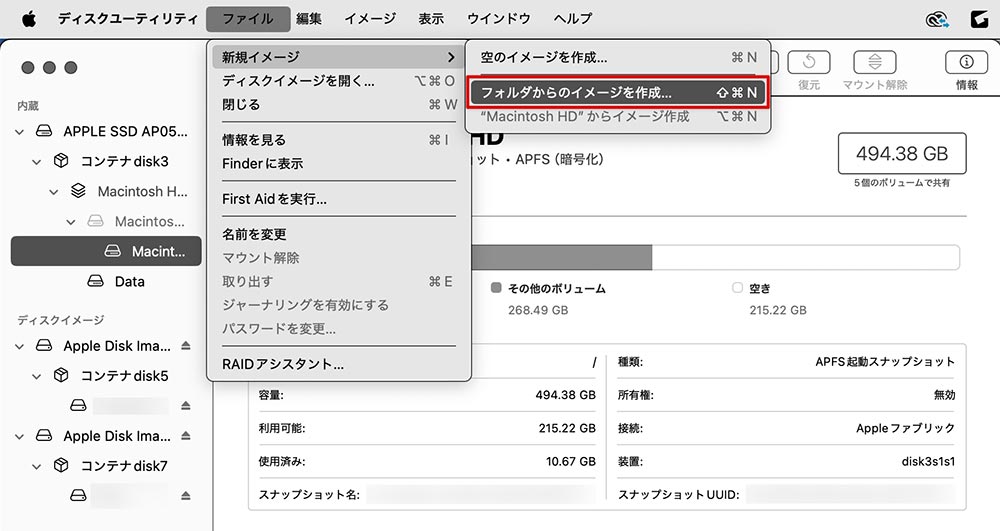The height and width of the screenshot is (531, 1000).
Task: Select First Aidを実行 from File menu
Action: [274, 199]
